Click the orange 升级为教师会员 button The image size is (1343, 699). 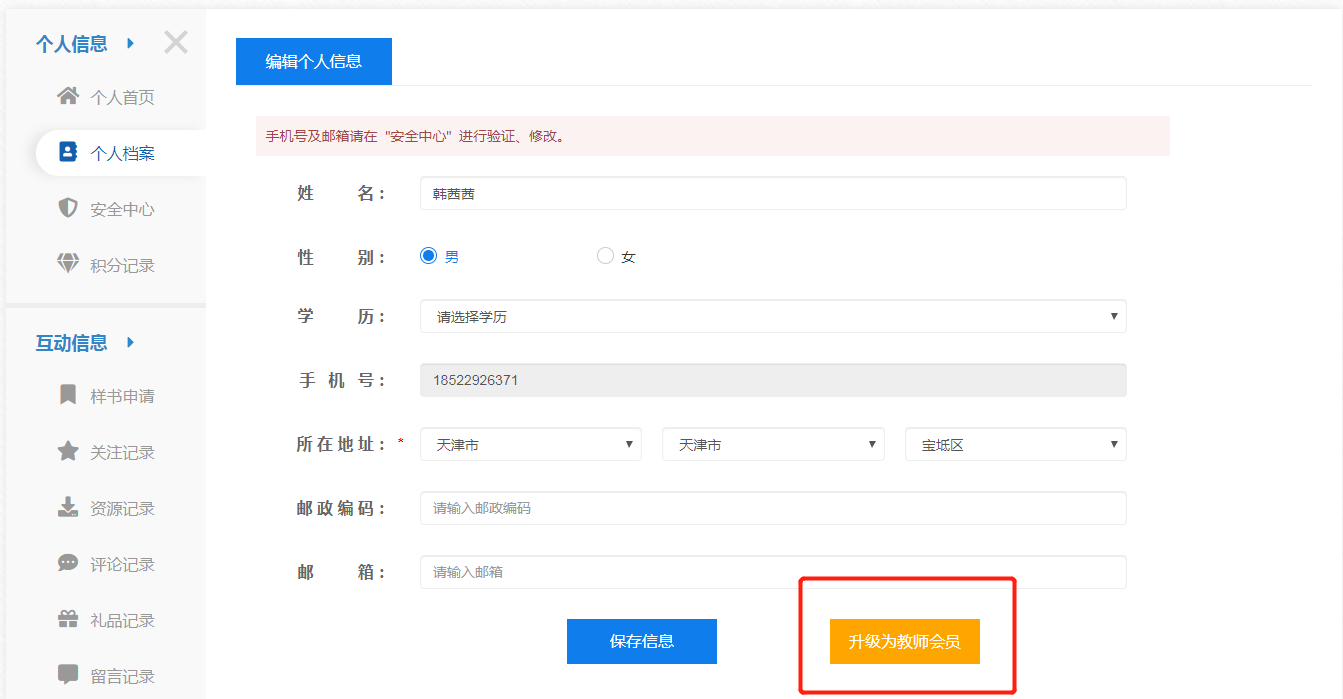pyautogui.click(x=904, y=641)
